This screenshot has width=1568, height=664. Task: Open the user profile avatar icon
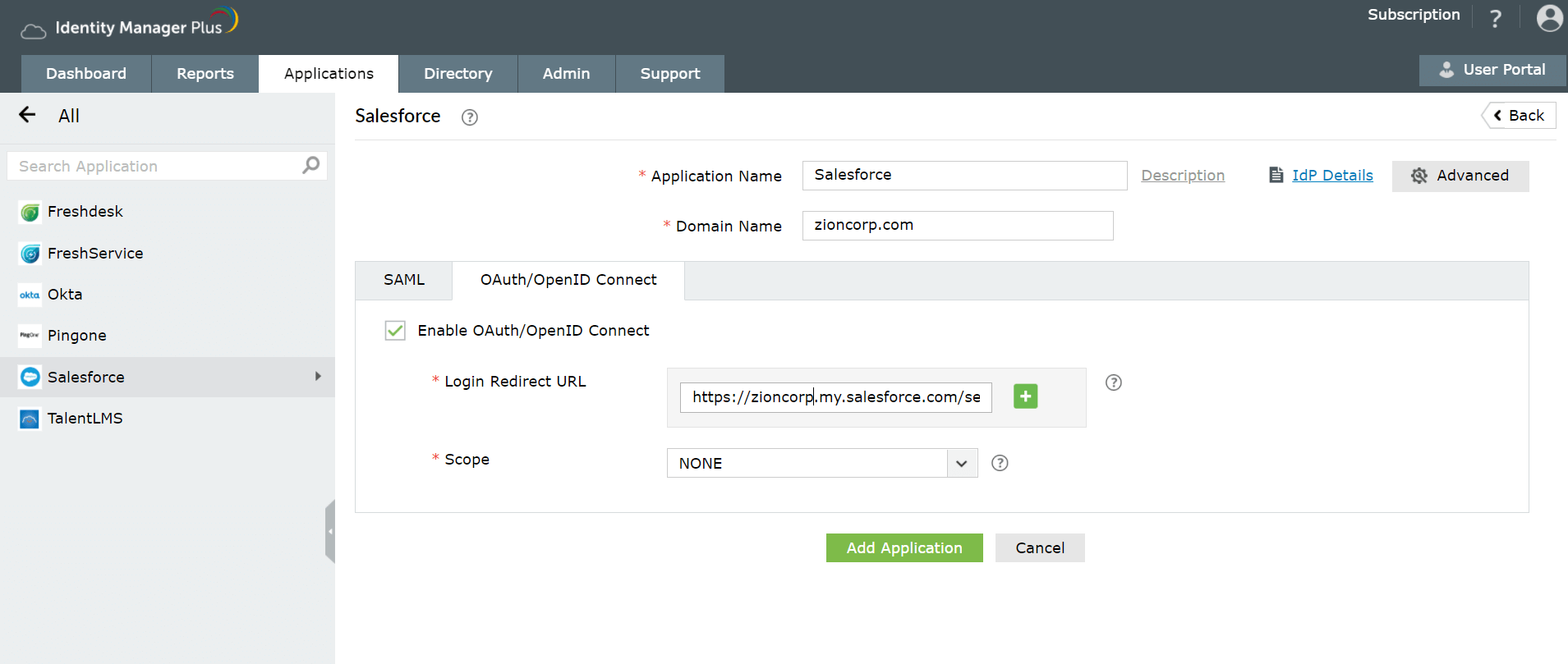1549,18
